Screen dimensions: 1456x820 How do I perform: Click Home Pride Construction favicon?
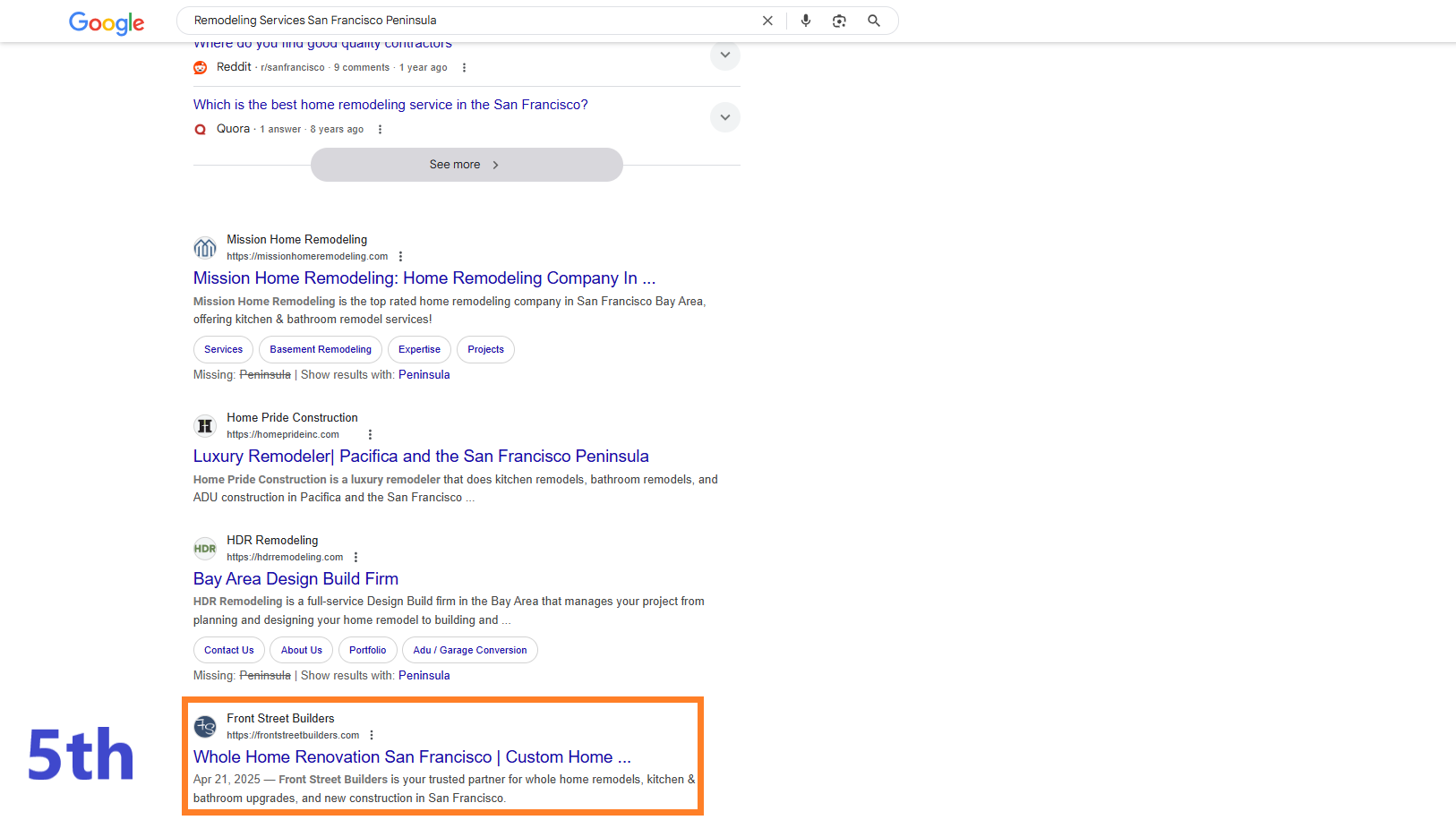[x=205, y=426]
